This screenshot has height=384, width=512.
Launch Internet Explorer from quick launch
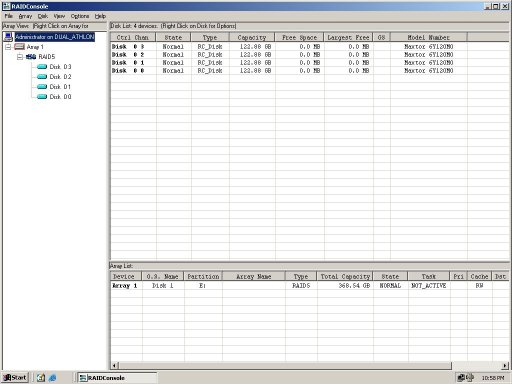[53, 378]
